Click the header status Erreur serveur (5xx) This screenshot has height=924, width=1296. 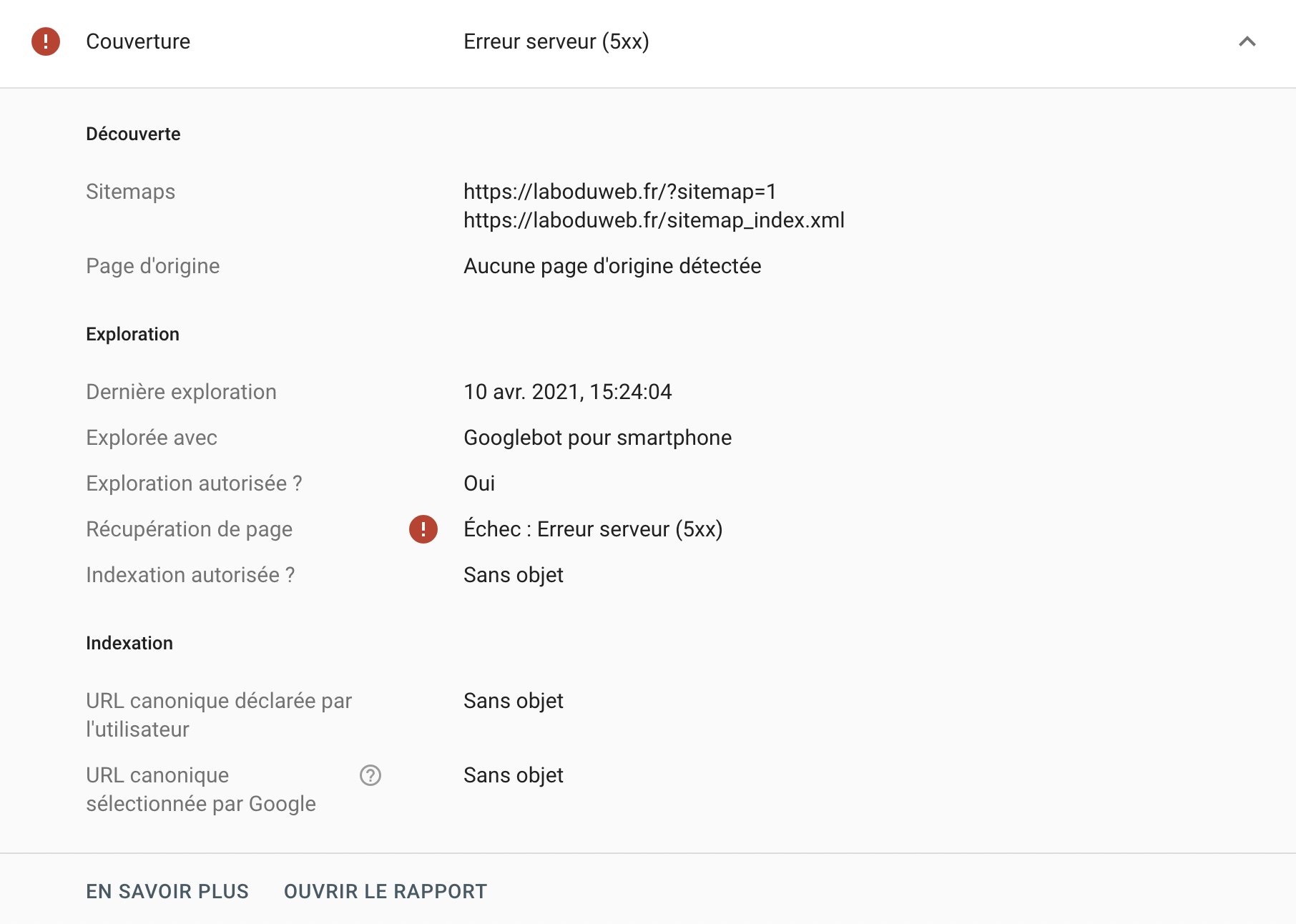click(556, 41)
